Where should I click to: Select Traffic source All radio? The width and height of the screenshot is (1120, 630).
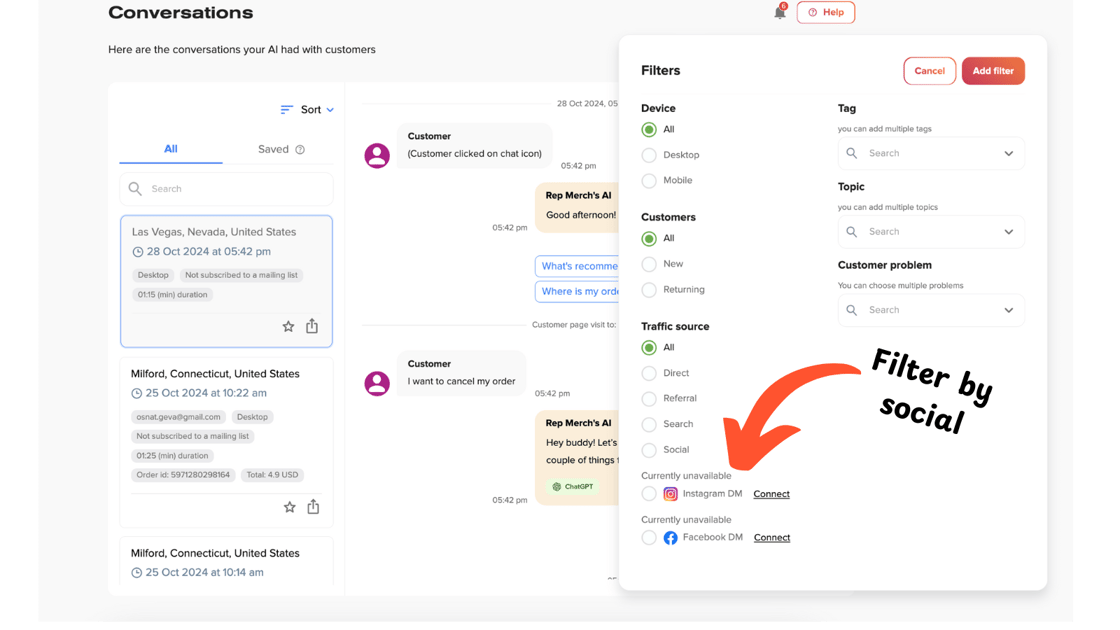[x=649, y=348]
